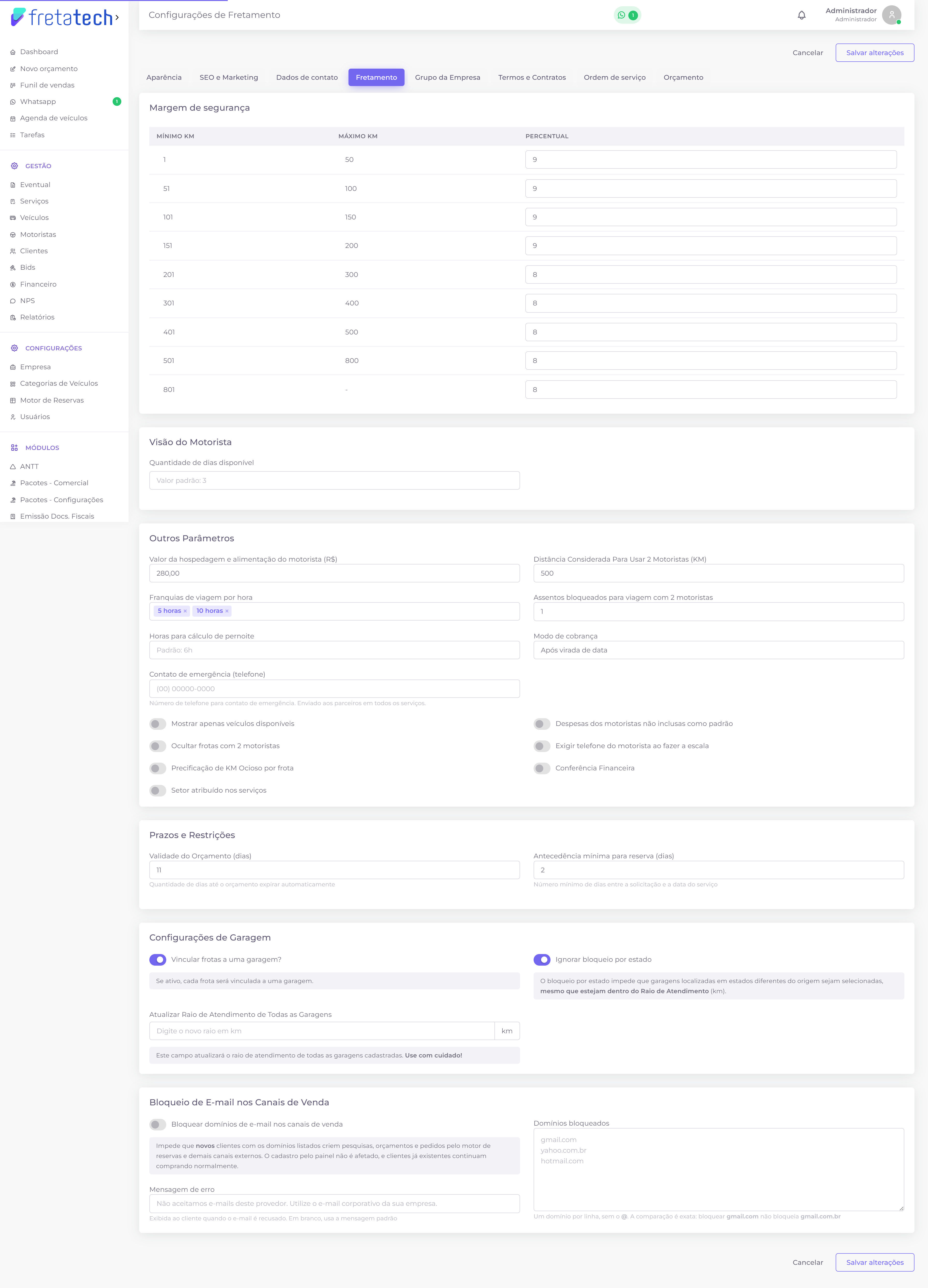Open the Administrador user avatar

[x=892, y=15]
